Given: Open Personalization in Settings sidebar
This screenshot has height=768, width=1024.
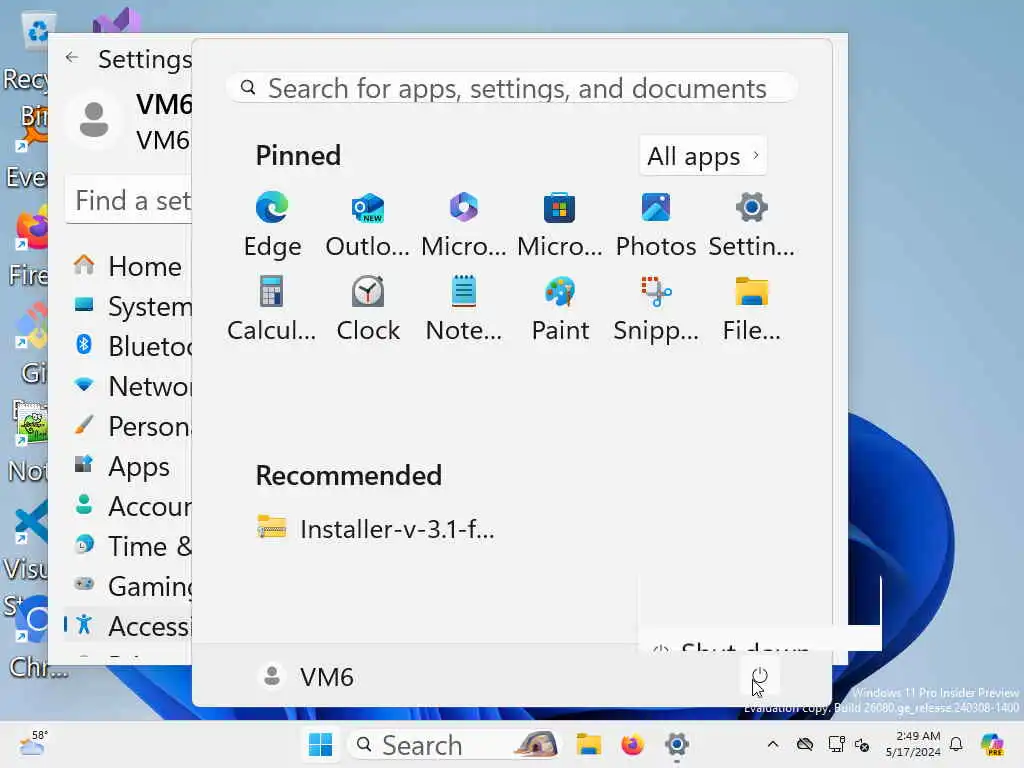Looking at the screenshot, I should click(128, 426).
